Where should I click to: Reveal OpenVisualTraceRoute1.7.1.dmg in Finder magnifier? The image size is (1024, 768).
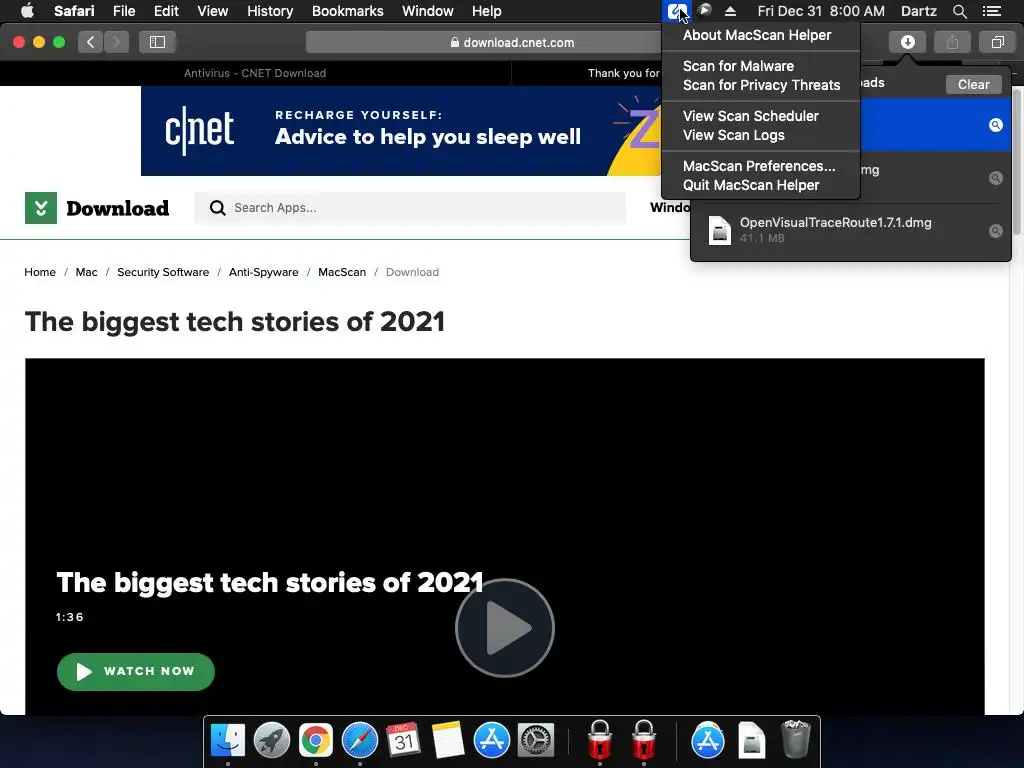click(995, 231)
